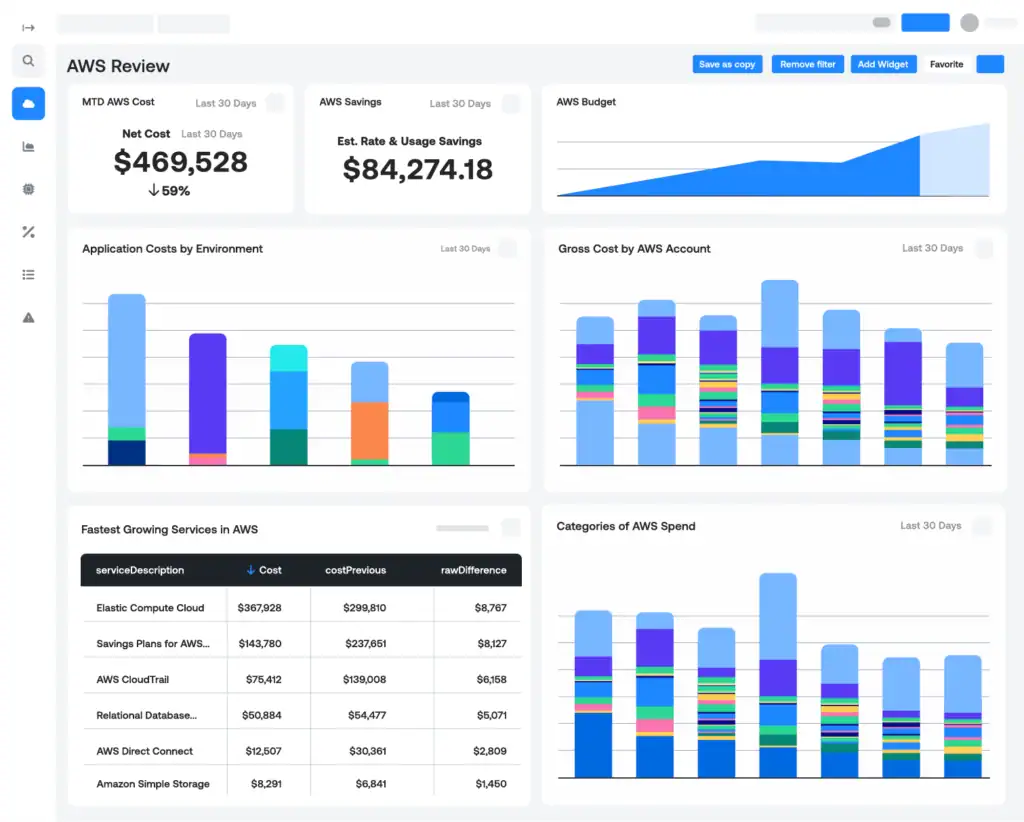This screenshot has height=822, width=1024.
Task: Sort table by Cost column header
Action: tap(264, 570)
